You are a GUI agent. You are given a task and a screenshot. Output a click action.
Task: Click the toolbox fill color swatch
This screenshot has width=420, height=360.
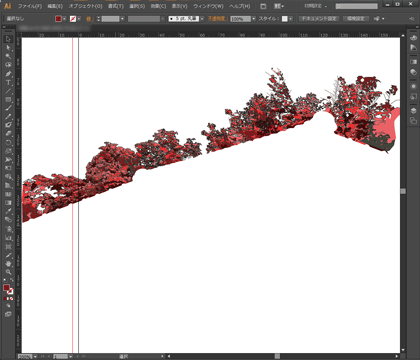point(6,288)
